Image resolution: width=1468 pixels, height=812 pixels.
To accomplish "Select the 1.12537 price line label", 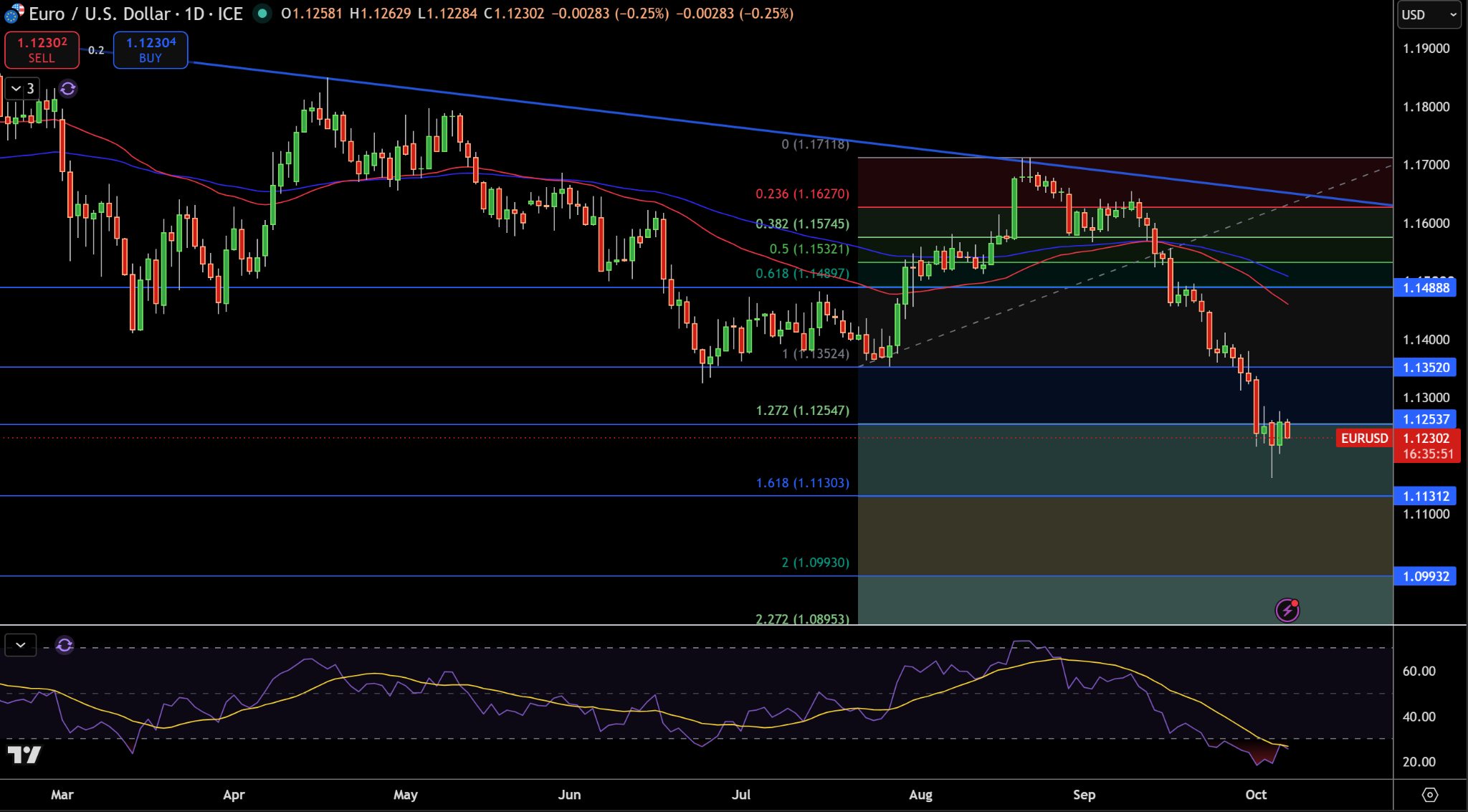I will 1425,419.
